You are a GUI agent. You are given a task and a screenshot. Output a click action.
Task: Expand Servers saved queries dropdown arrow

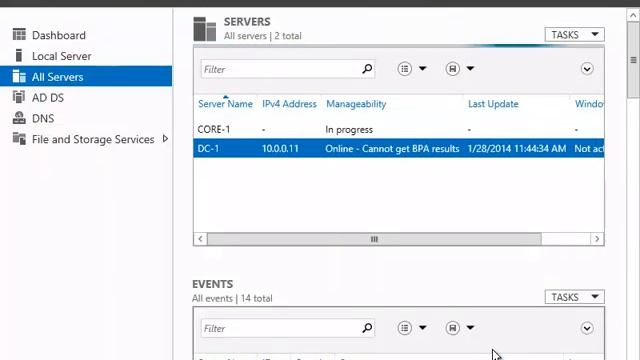(470, 69)
